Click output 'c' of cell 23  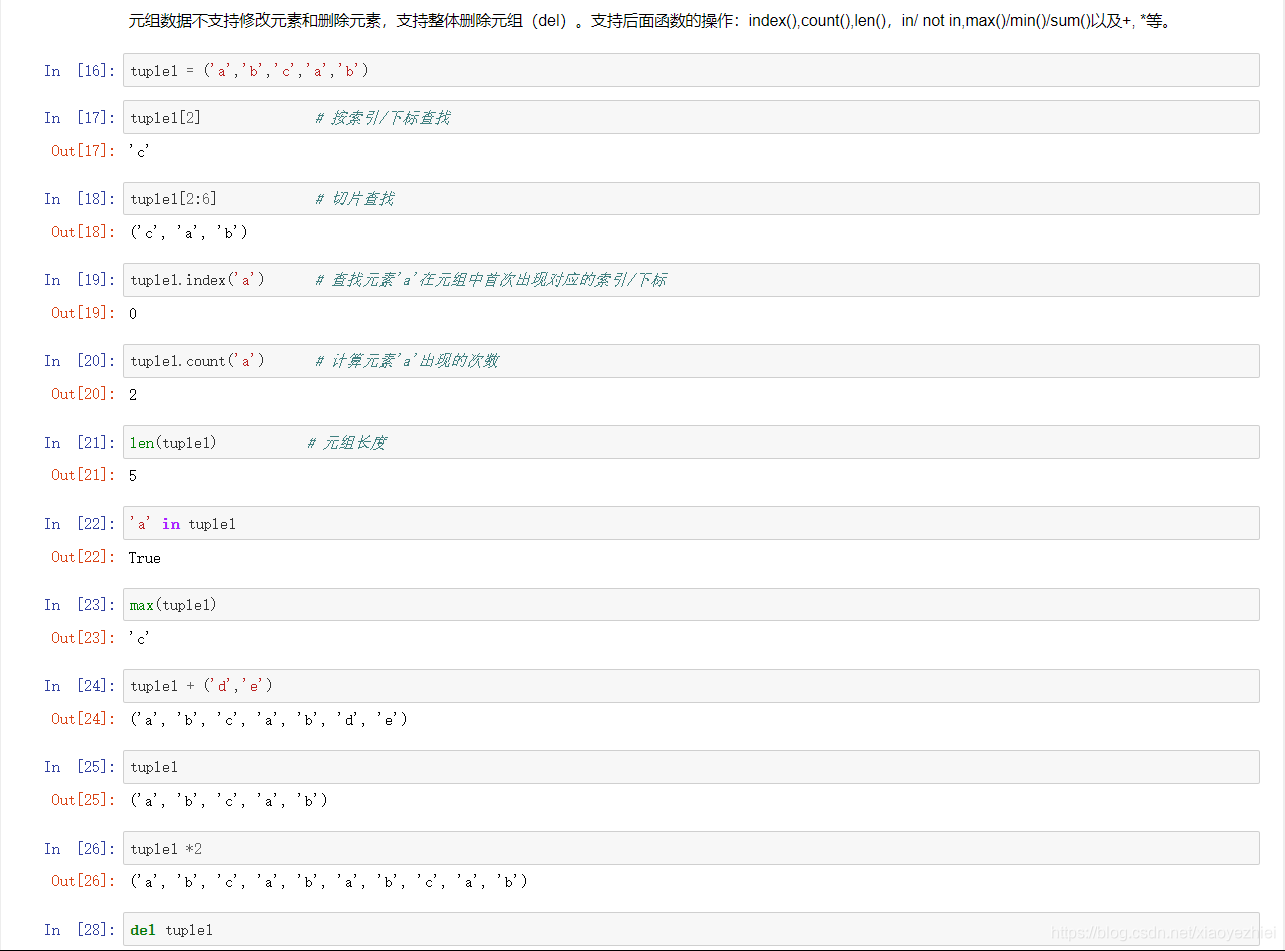click(x=140, y=638)
